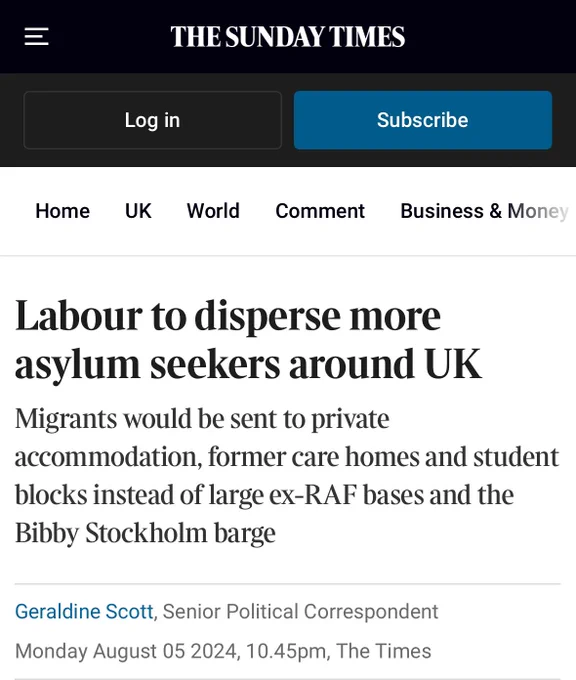This screenshot has height=680, width=576.
Task: Switch to the World section
Action: (x=213, y=211)
